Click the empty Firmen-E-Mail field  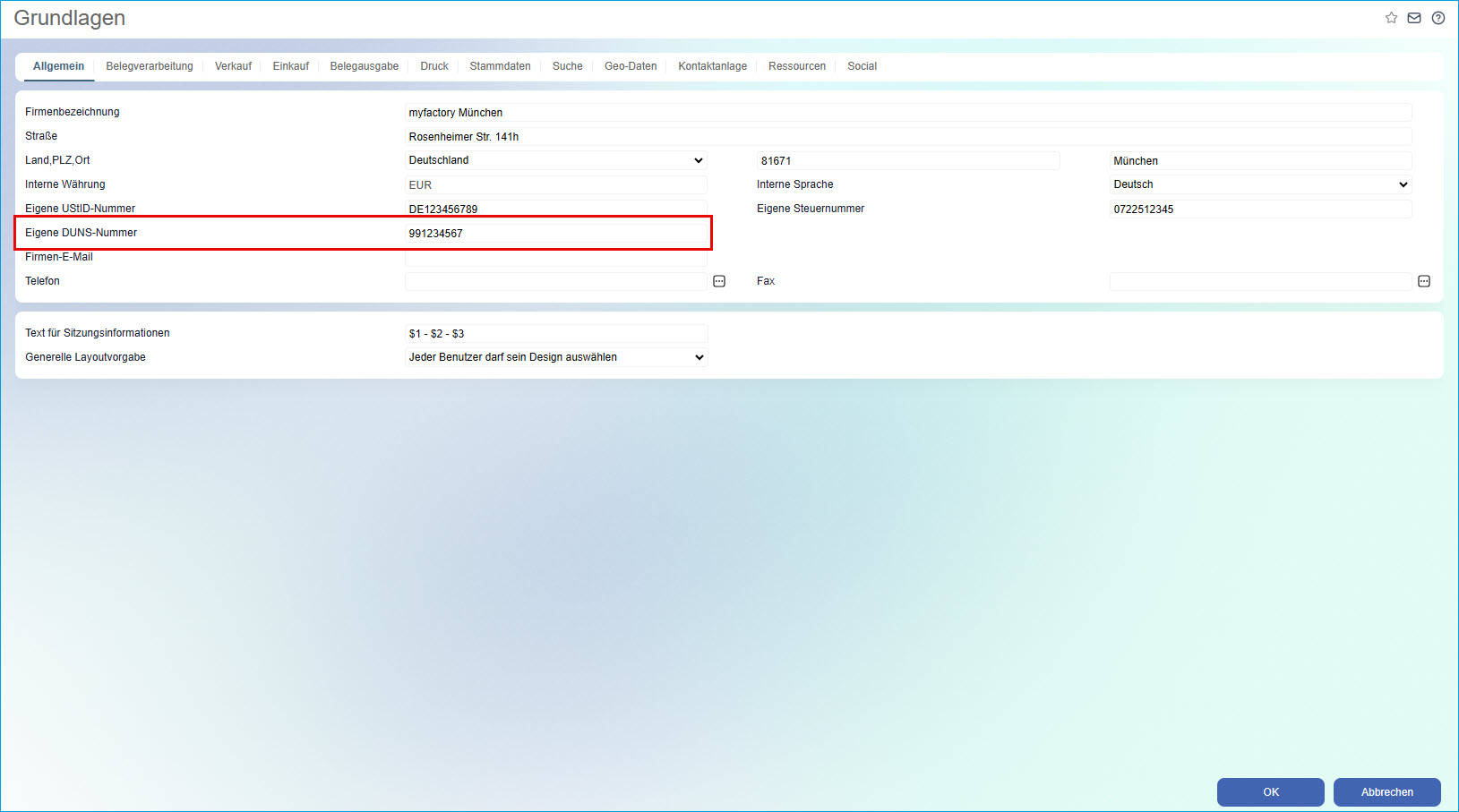[x=556, y=258]
